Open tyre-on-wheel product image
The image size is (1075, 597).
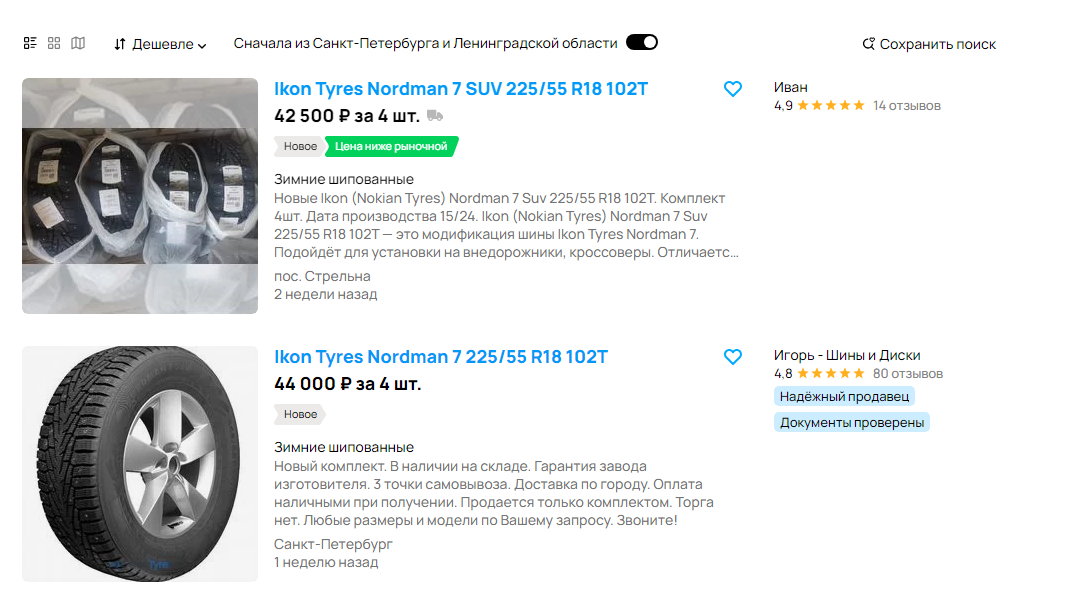(x=140, y=464)
